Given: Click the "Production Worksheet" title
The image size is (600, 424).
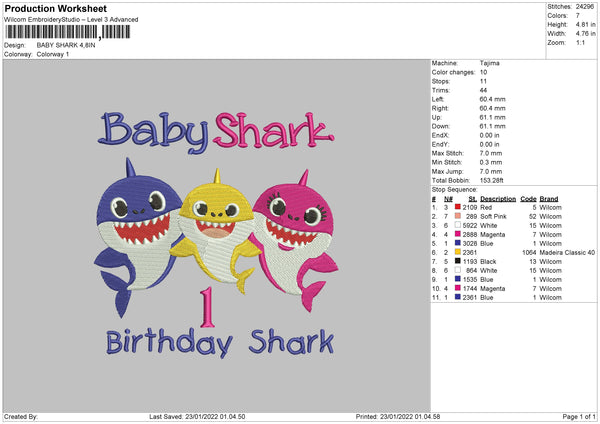Looking at the screenshot, I should point(55,8).
